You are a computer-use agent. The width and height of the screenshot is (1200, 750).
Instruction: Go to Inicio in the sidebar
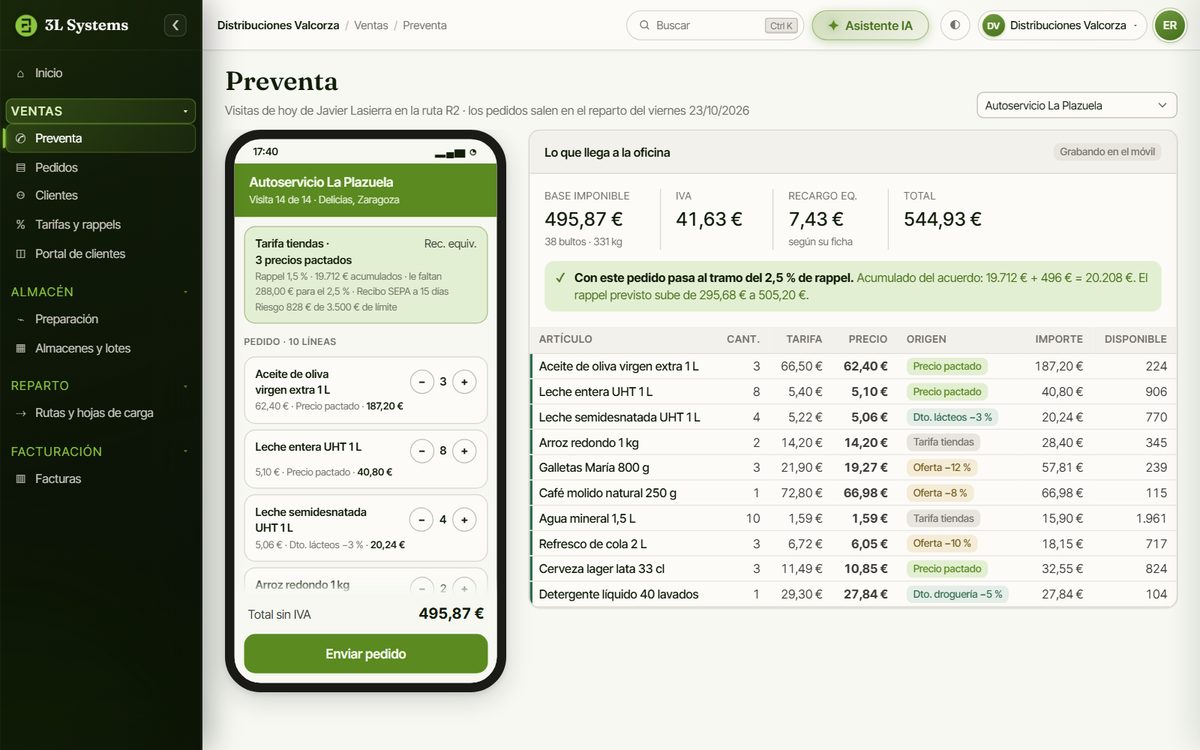(x=101, y=73)
